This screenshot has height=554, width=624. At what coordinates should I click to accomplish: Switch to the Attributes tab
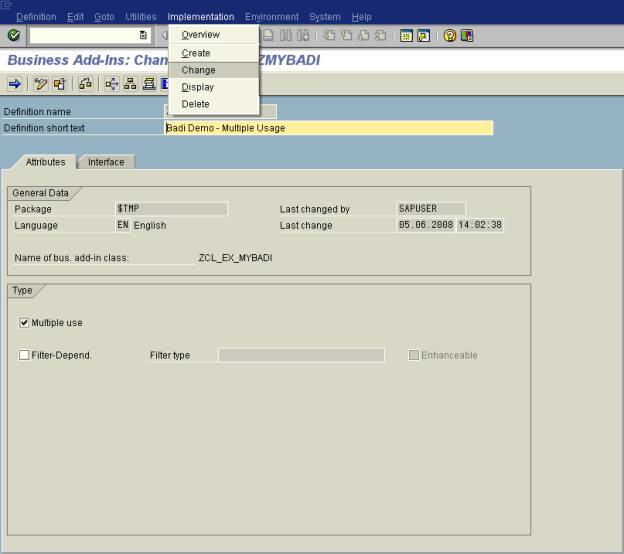[x=45, y=162]
